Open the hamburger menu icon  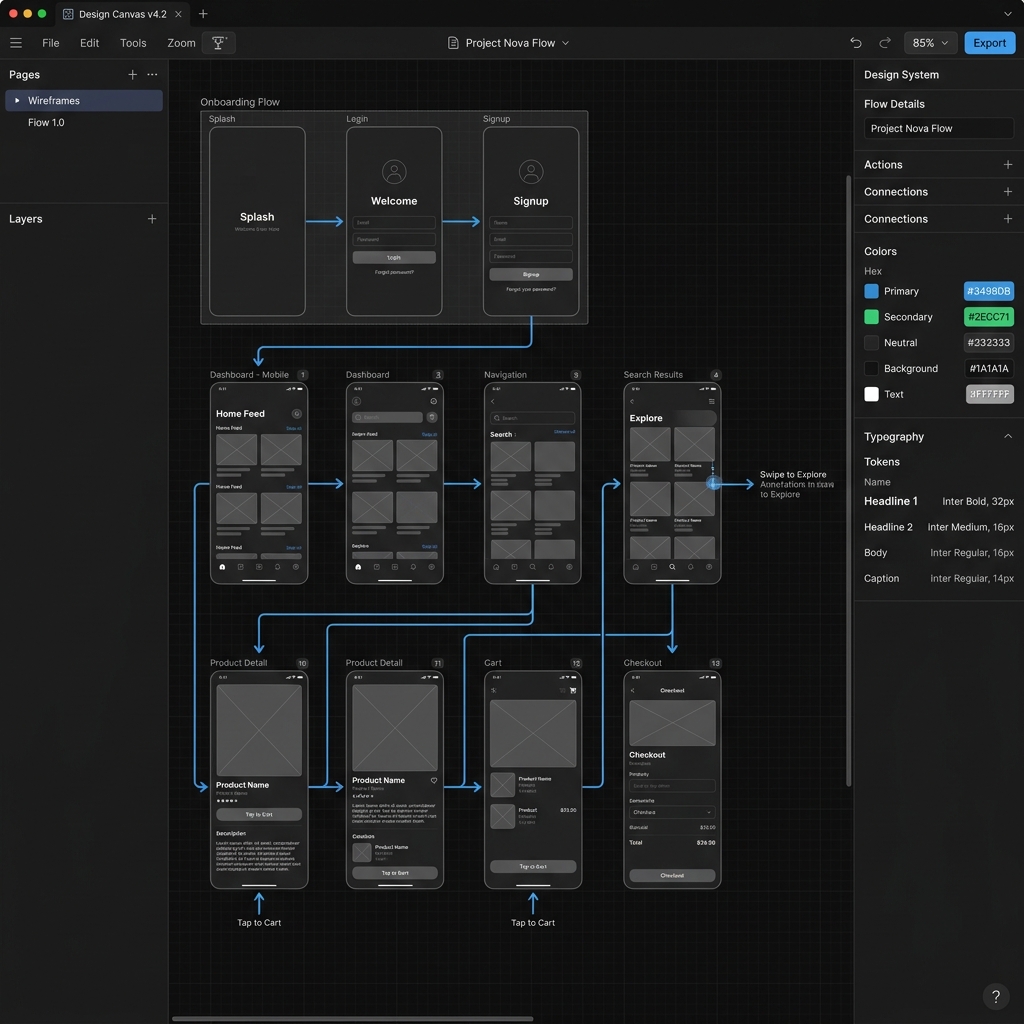[x=16, y=42]
